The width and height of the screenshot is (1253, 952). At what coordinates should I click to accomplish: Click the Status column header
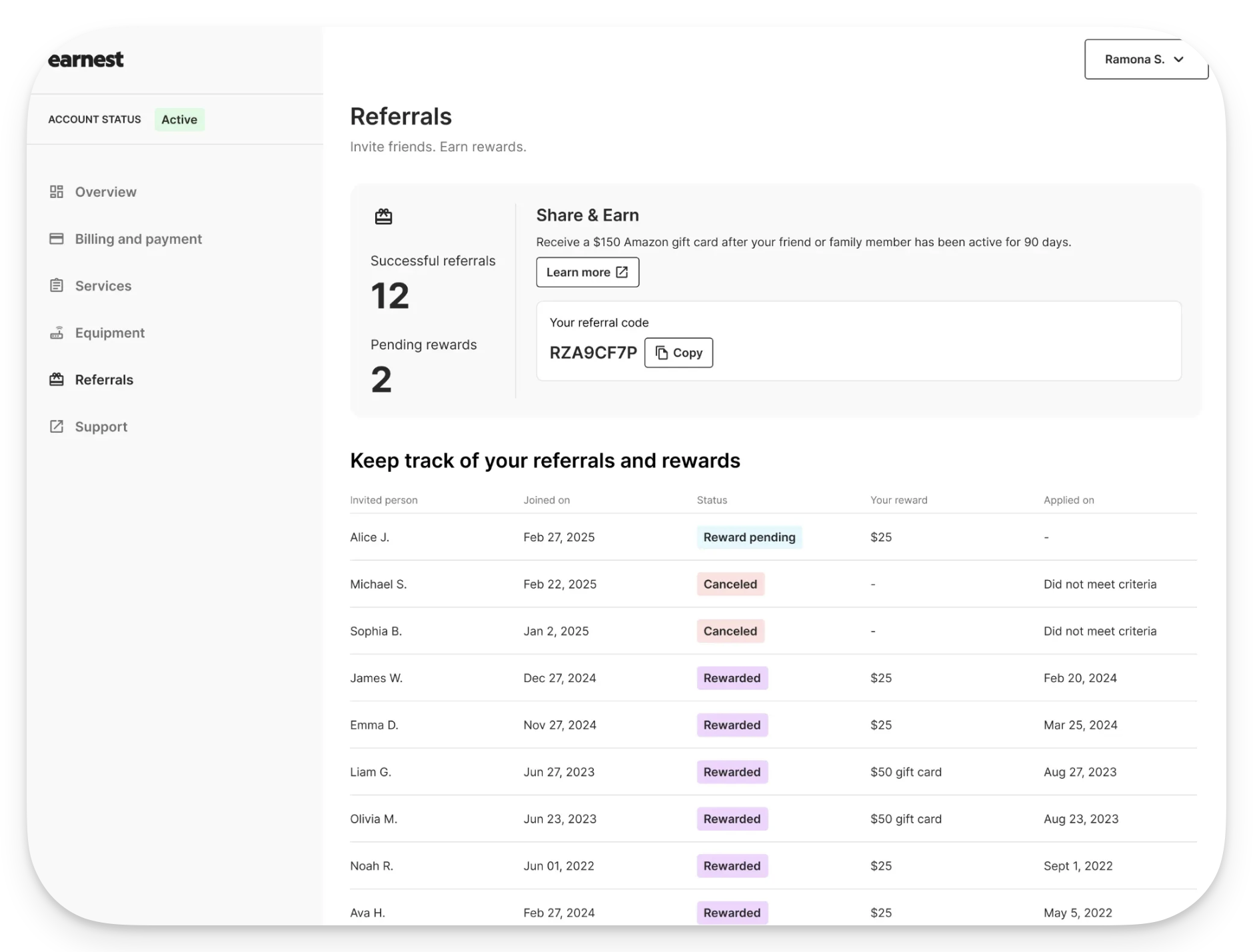(x=712, y=500)
